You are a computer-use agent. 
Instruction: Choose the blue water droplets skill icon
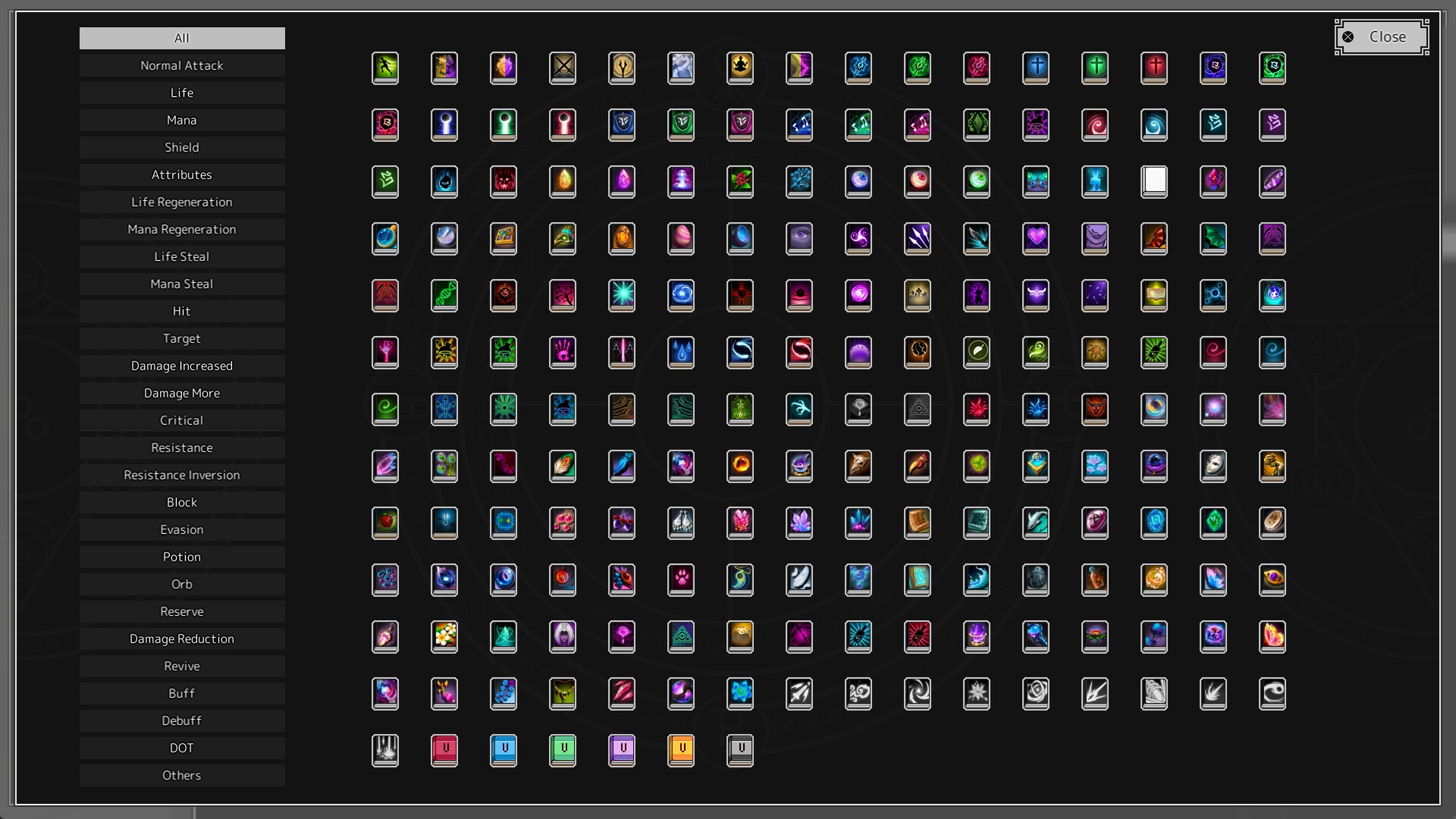[681, 352]
